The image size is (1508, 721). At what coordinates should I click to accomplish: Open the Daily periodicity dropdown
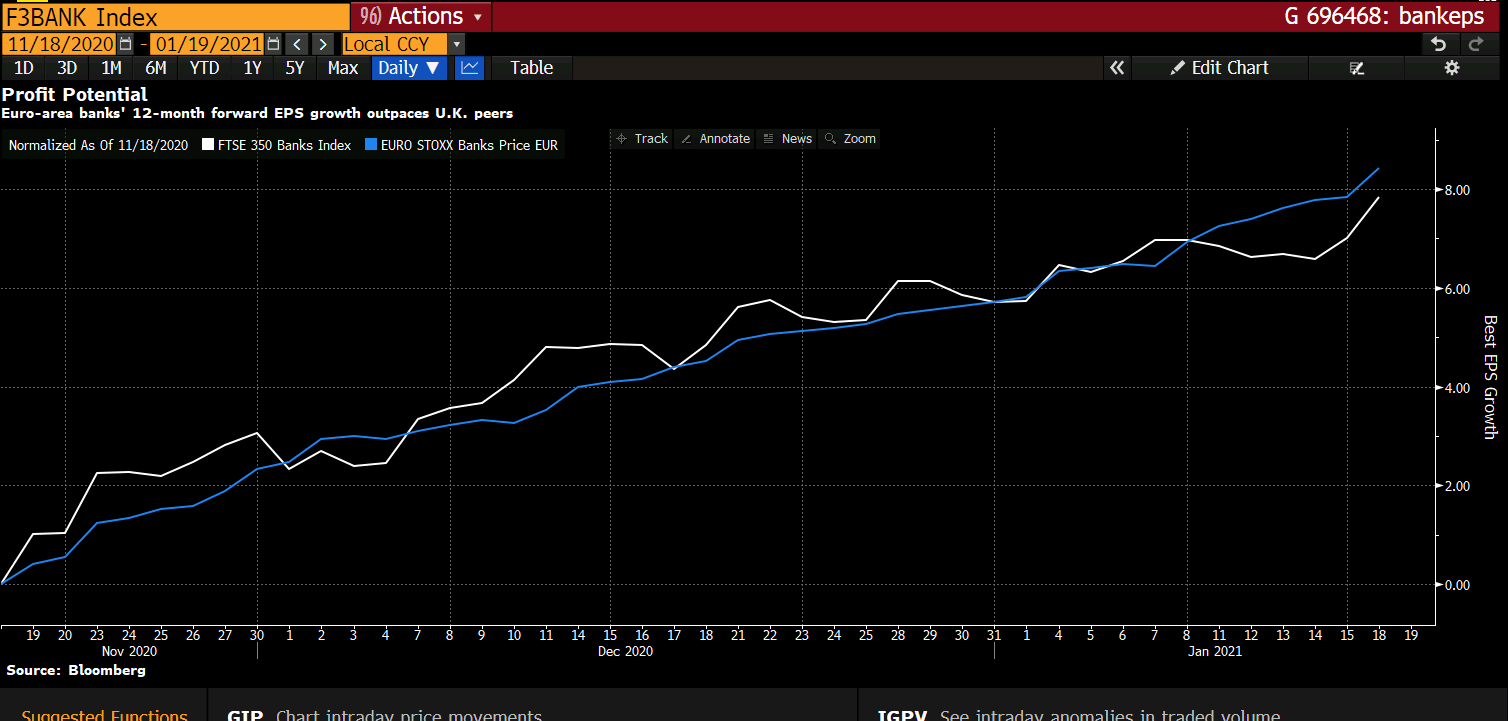tap(409, 68)
